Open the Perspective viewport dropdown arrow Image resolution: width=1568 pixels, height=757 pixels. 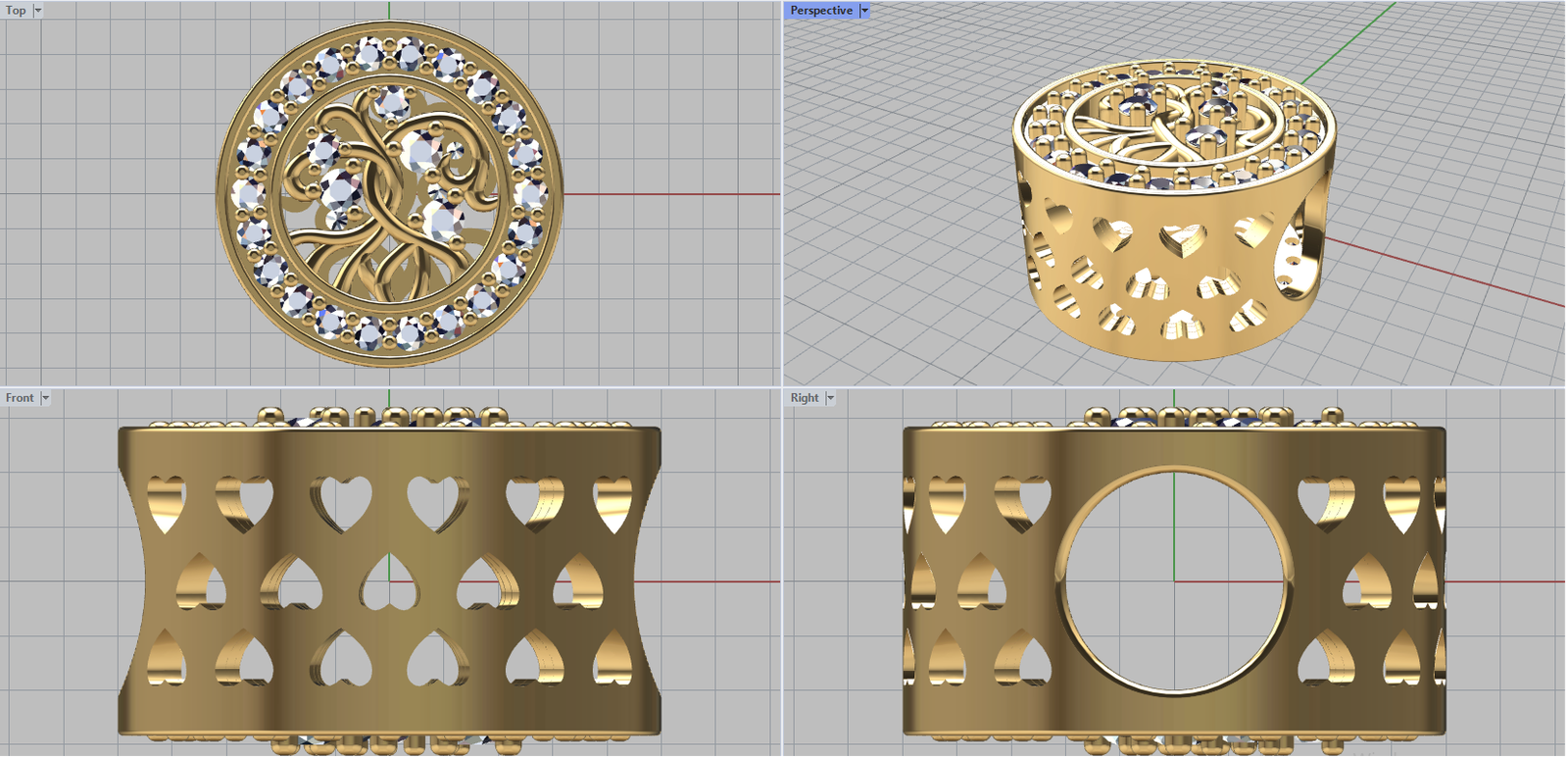(864, 11)
